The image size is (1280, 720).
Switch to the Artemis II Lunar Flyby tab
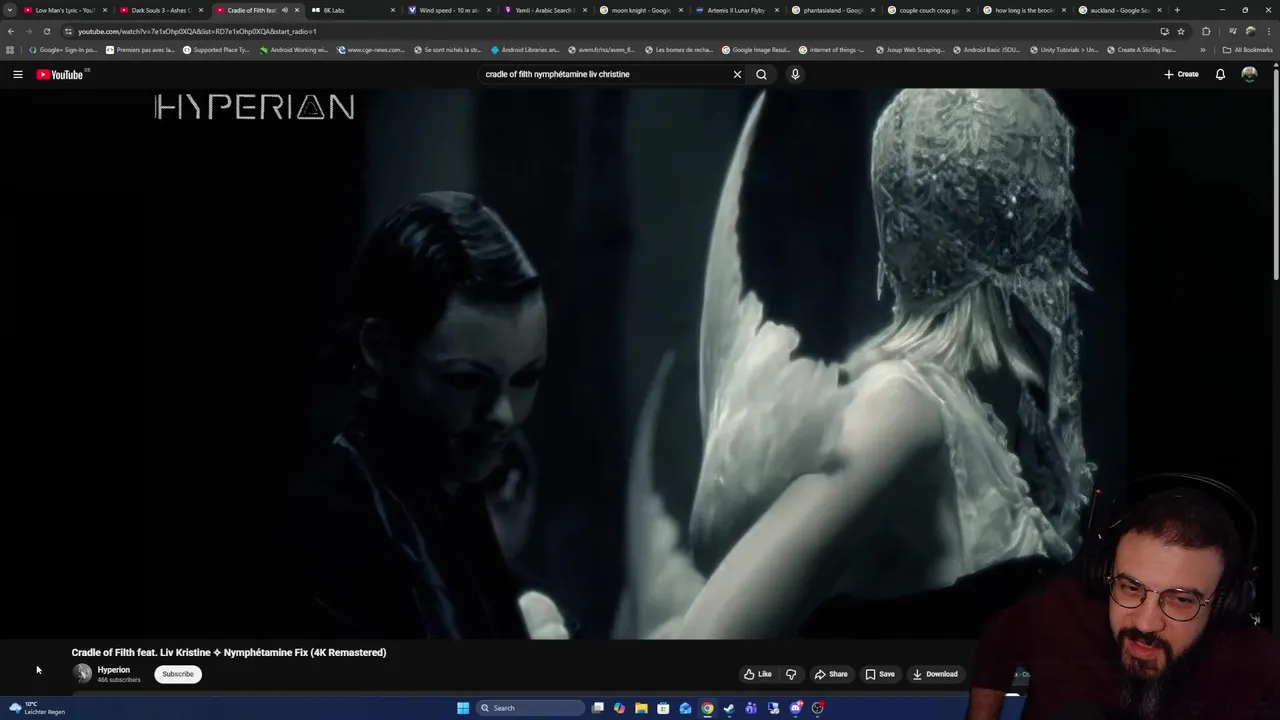coord(736,10)
